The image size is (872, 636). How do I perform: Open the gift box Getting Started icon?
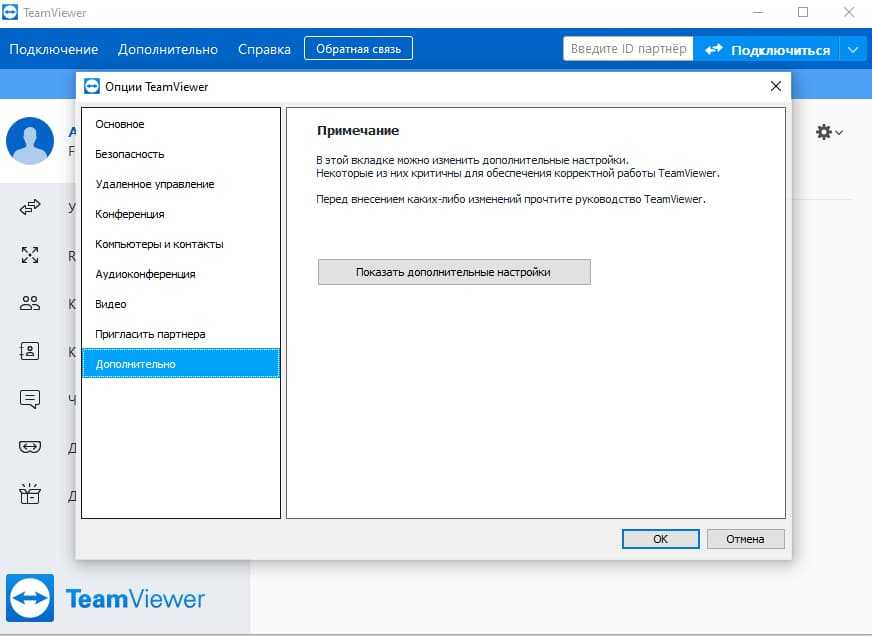tap(30, 494)
